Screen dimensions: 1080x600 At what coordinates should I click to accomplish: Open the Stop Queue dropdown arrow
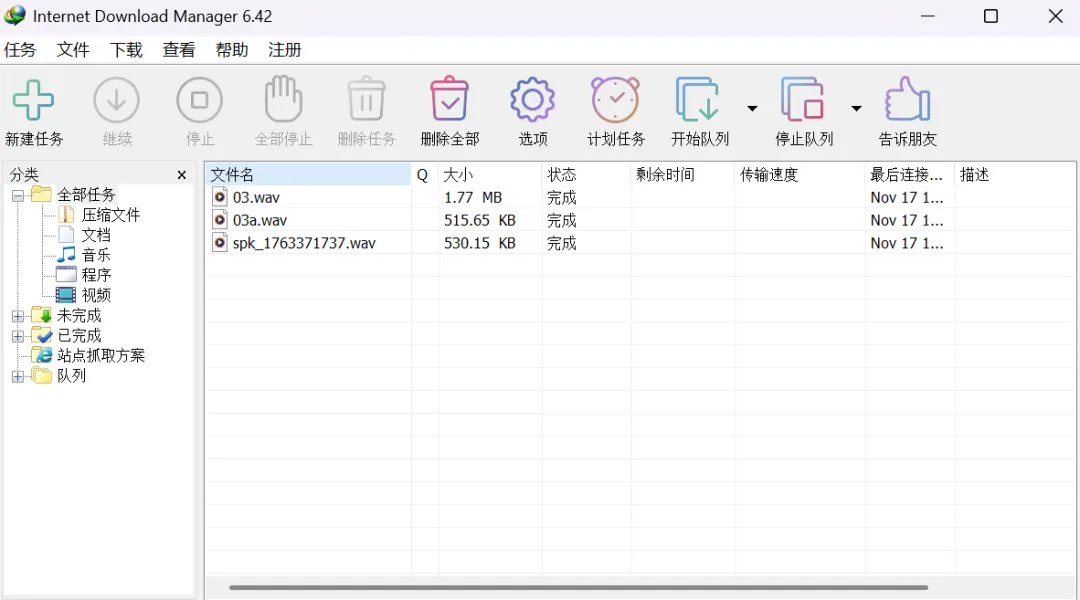coord(856,108)
